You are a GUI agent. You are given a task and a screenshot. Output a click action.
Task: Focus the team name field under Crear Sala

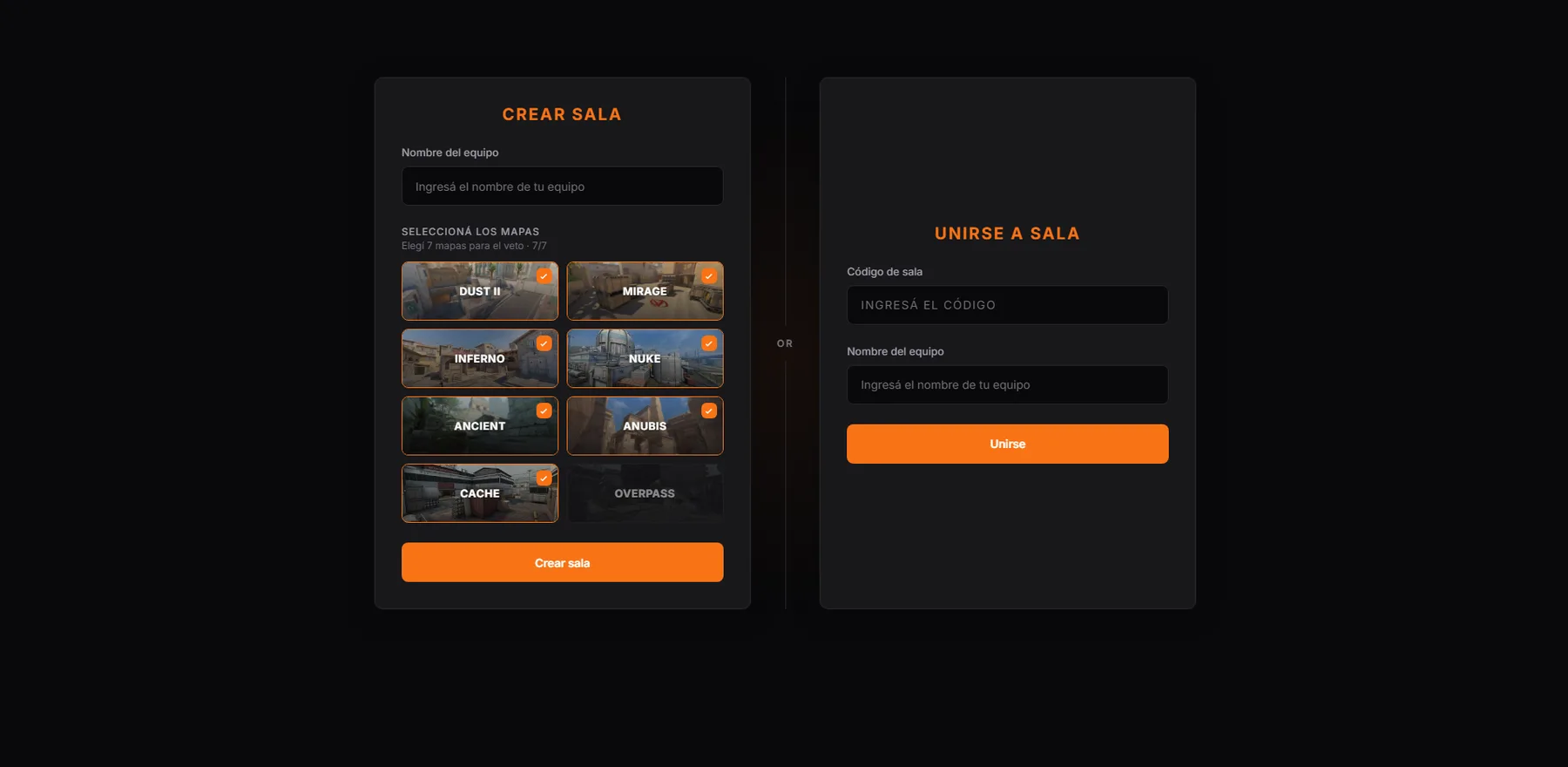click(x=563, y=187)
